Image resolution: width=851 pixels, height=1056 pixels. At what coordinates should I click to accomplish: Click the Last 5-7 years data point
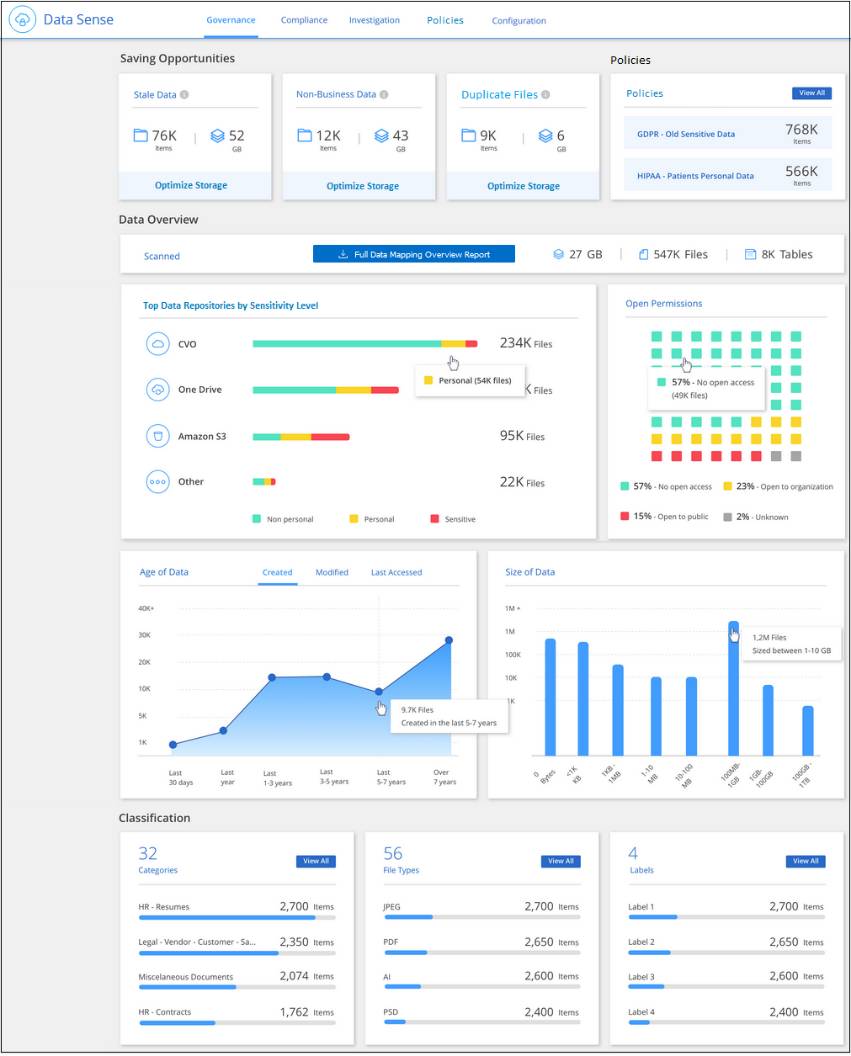click(x=378, y=691)
